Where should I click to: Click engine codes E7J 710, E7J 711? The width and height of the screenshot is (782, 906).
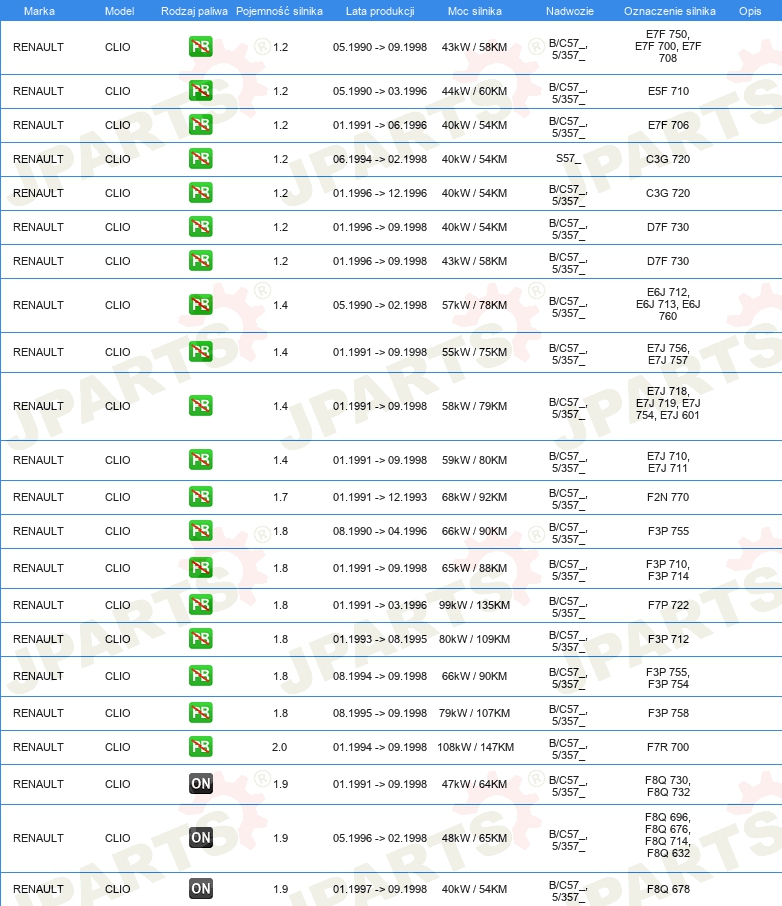[668, 462]
